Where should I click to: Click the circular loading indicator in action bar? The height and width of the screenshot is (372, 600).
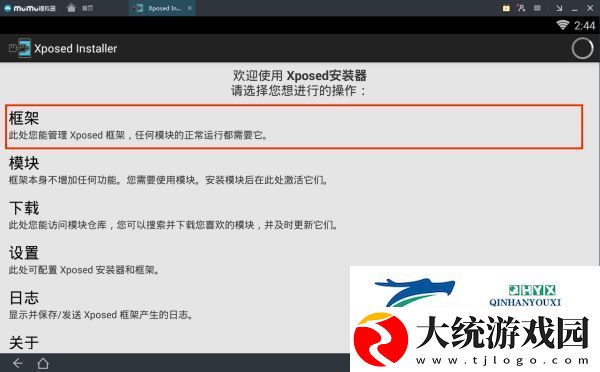click(x=582, y=49)
